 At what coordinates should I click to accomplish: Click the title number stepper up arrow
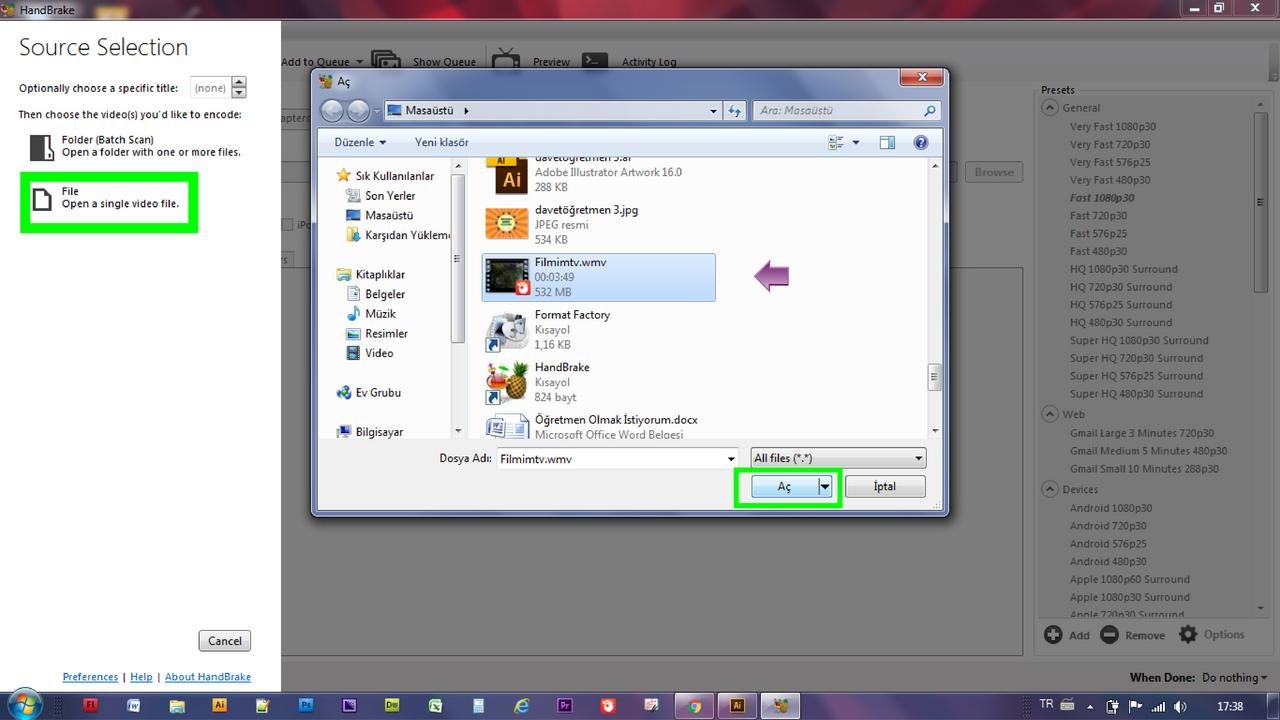pos(239,83)
